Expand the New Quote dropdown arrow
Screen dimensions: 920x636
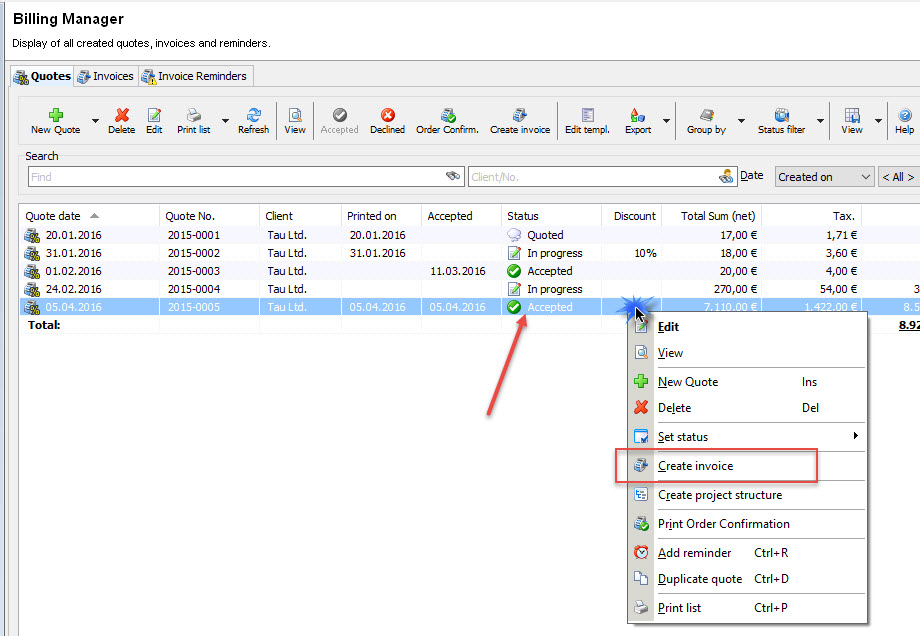click(x=95, y=122)
